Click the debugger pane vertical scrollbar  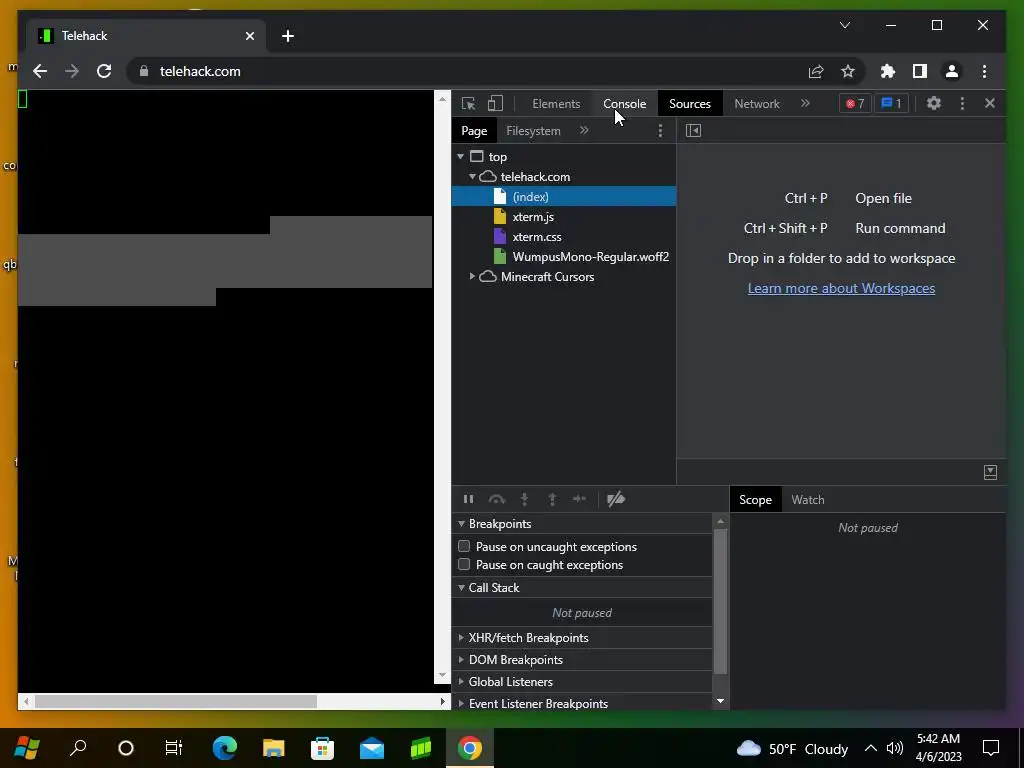(720, 601)
